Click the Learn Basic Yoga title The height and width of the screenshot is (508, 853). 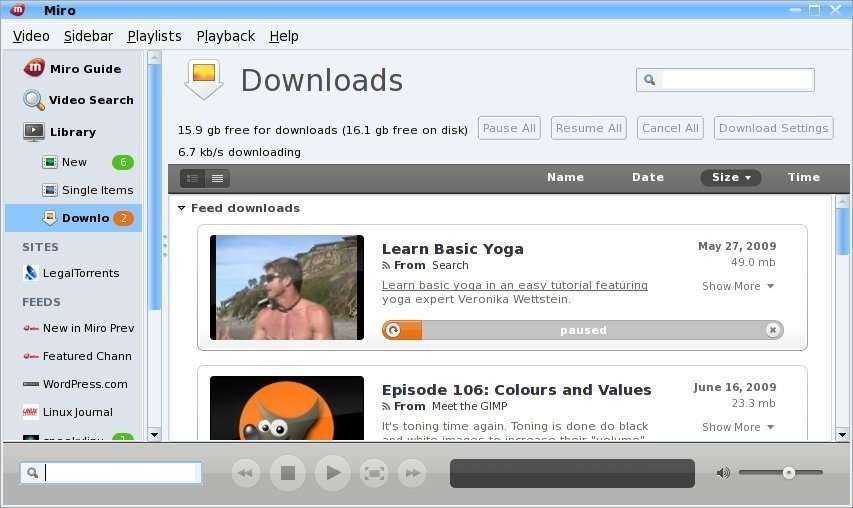[x=453, y=249]
